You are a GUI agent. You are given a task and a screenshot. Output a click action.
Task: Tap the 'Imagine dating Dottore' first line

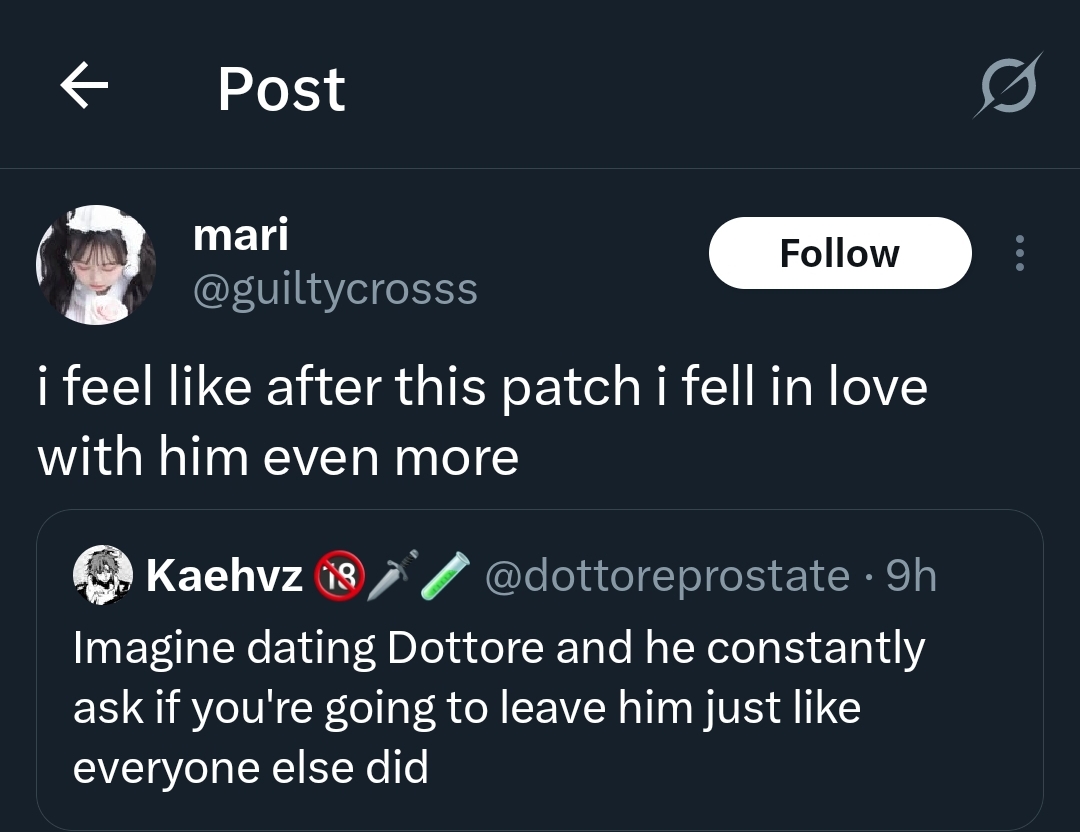(498, 648)
